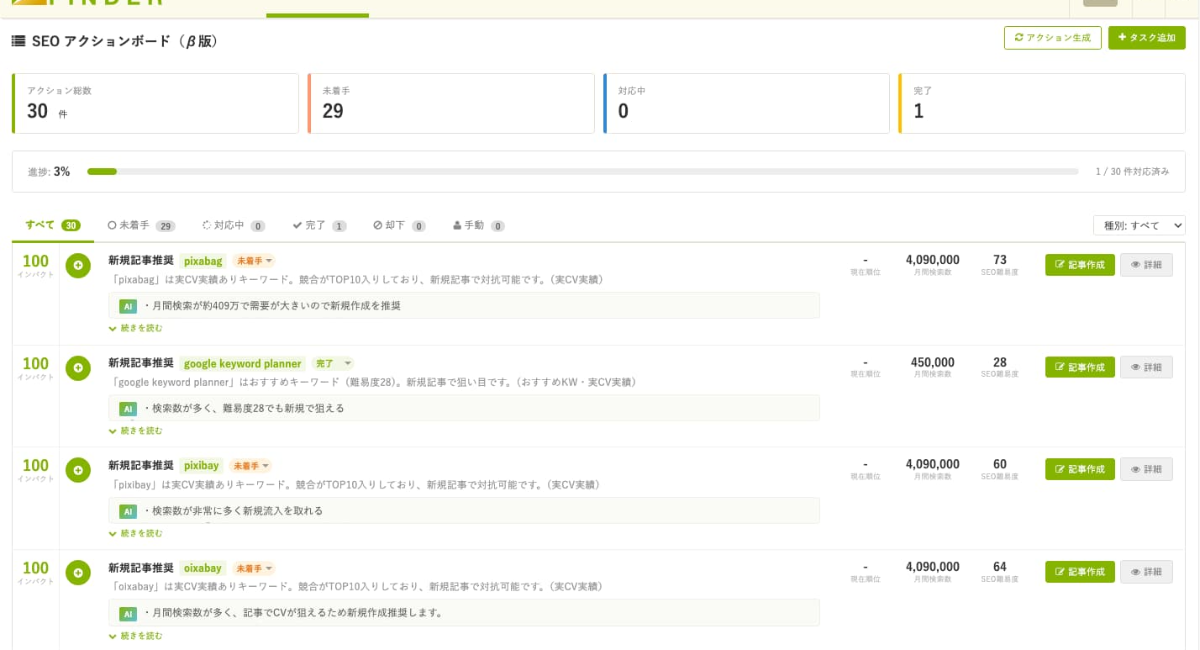The width and height of the screenshot is (1200, 650).
Task: Click the タスク追加 button
Action: [1146, 38]
